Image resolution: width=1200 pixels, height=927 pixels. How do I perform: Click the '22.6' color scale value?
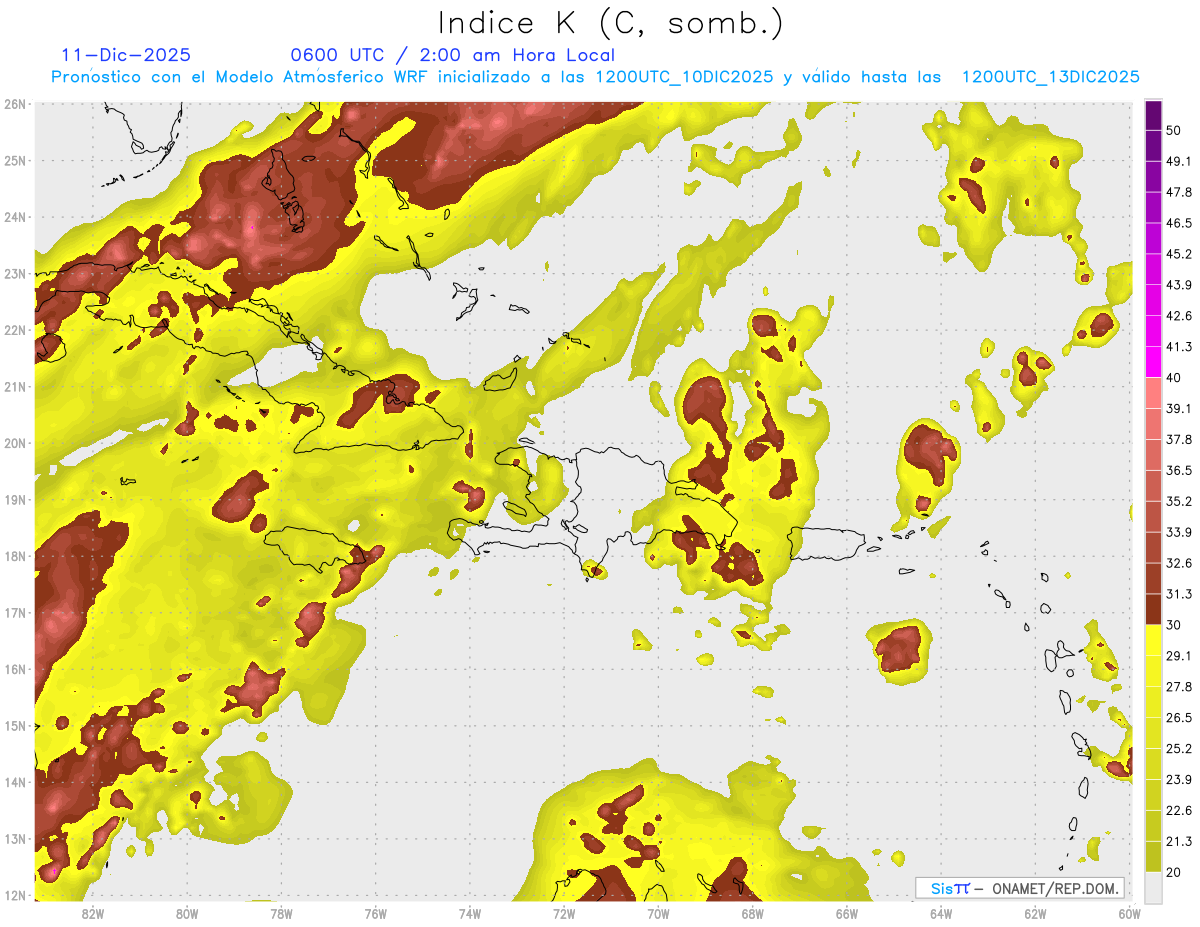pyautogui.click(x=1180, y=810)
